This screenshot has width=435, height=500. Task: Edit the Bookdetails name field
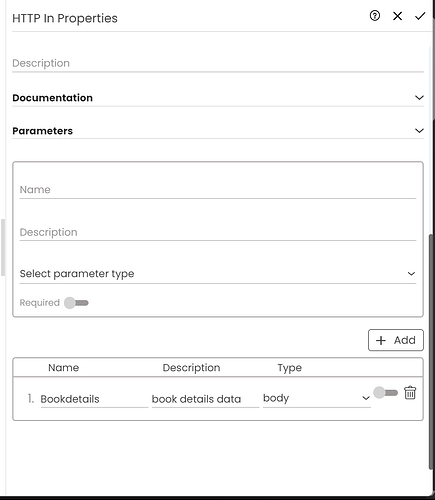point(94,399)
